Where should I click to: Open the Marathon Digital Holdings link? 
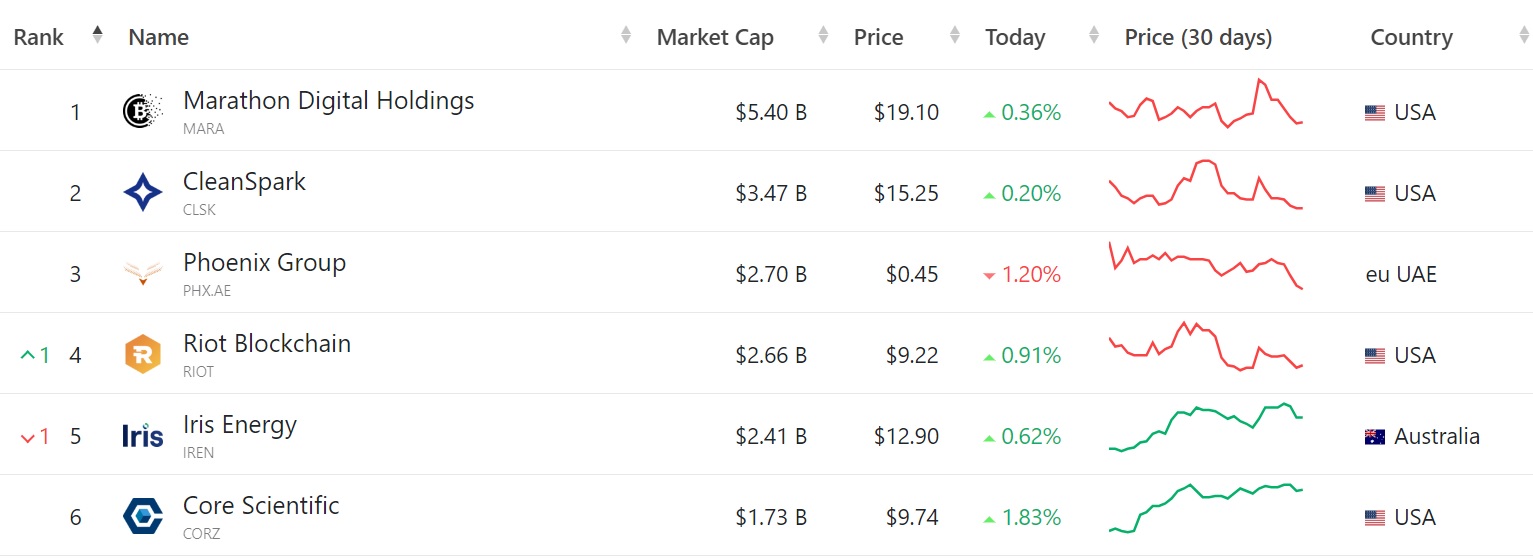(x=329, y=100)
